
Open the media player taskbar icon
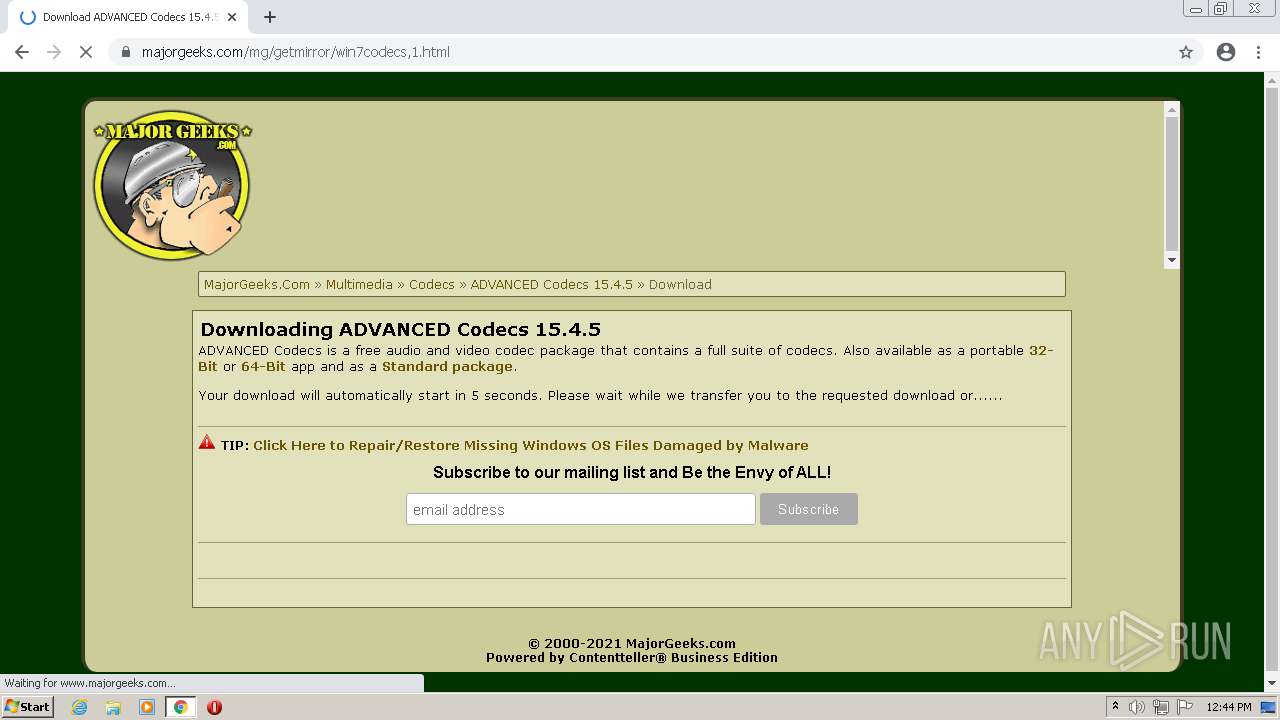tap(147, 707)
